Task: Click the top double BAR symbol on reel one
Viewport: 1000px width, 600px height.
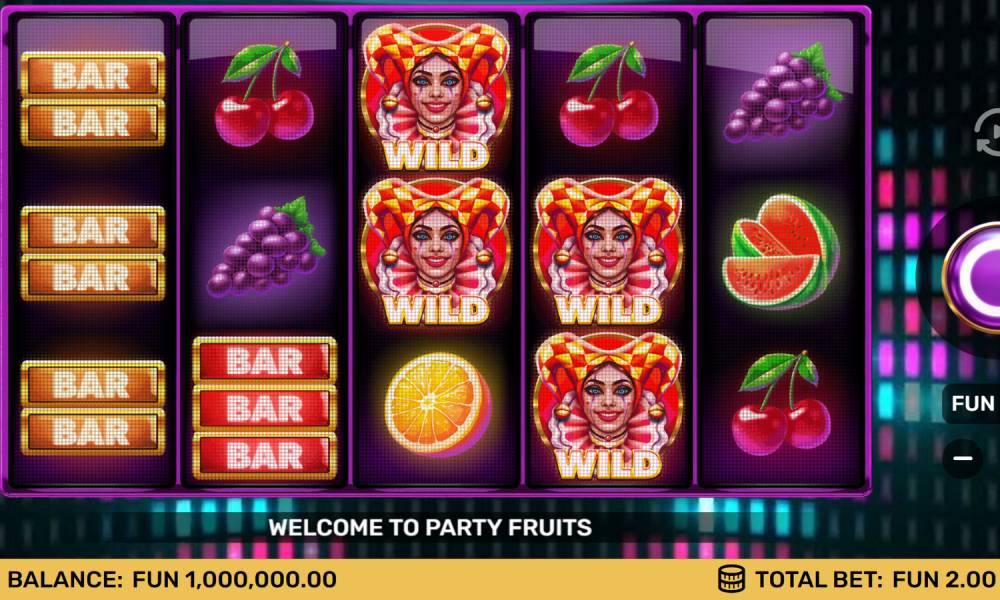Action: [x=93, y=99]
